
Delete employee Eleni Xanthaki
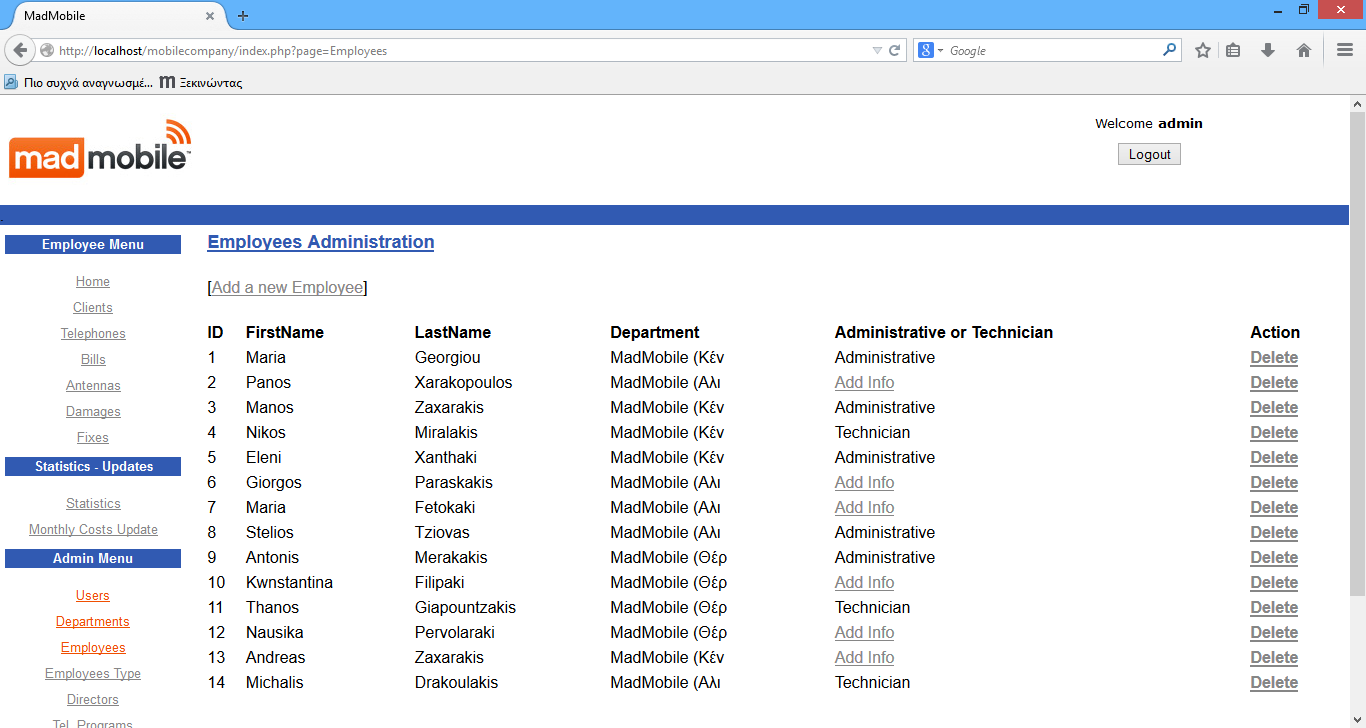[x=1274, y=458]
